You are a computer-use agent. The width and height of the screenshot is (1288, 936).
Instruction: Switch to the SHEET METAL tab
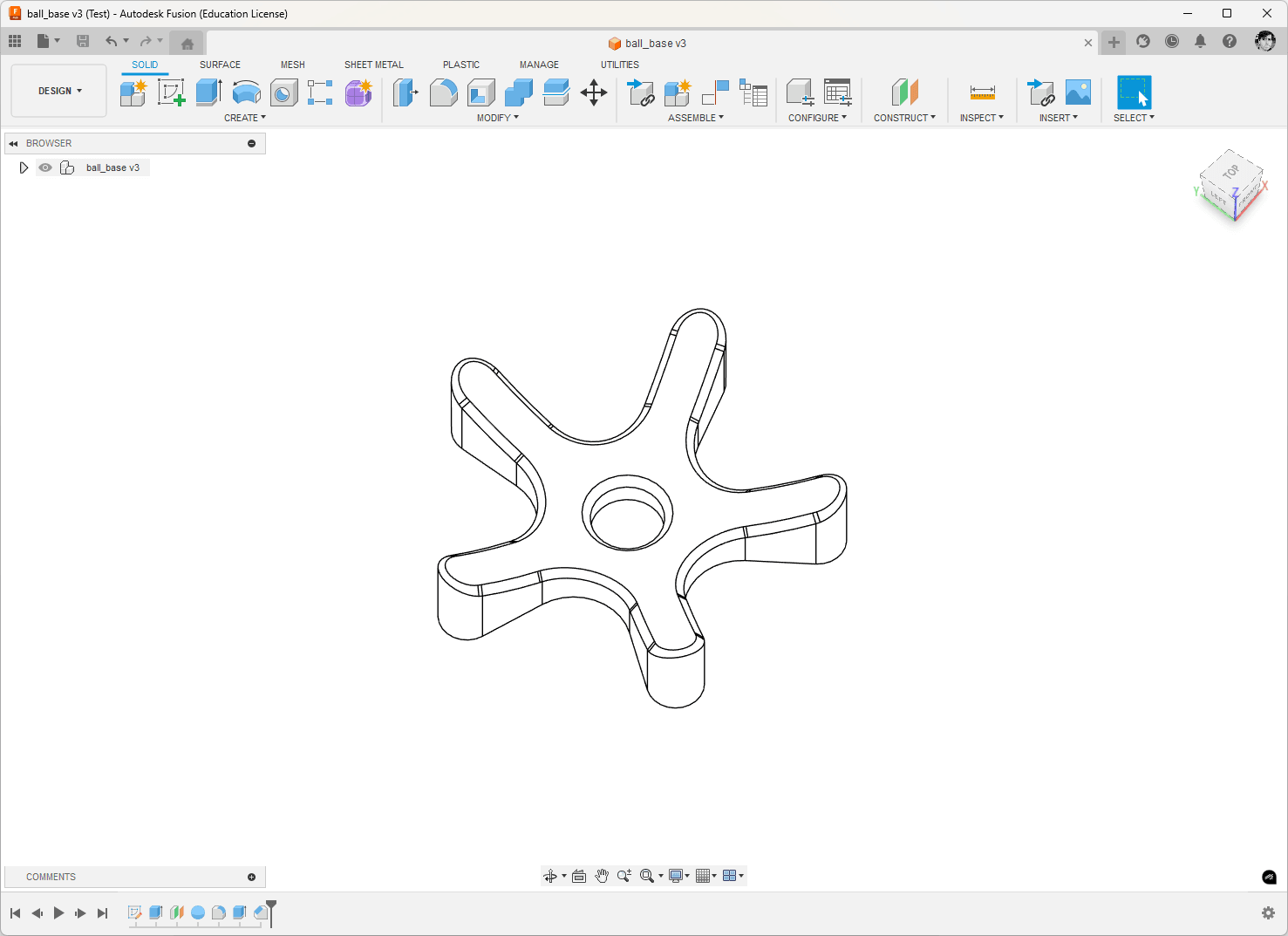(374, 65)
